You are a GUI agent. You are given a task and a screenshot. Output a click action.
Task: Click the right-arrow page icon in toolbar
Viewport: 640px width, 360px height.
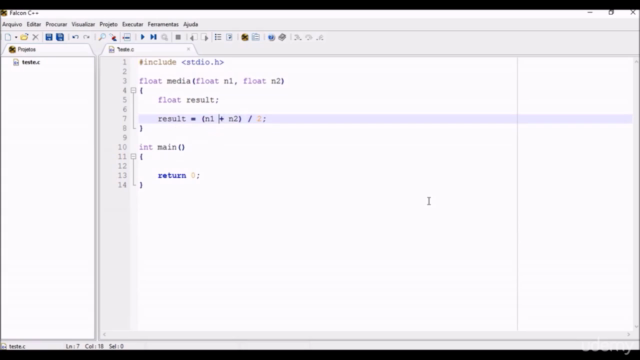(204, 37)
